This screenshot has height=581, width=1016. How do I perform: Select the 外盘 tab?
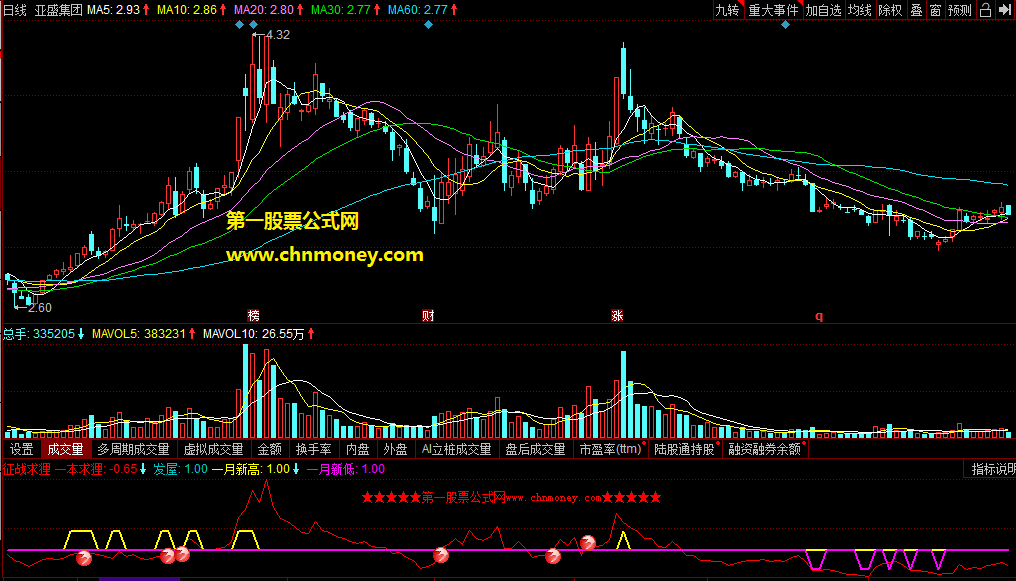point(395,449)
